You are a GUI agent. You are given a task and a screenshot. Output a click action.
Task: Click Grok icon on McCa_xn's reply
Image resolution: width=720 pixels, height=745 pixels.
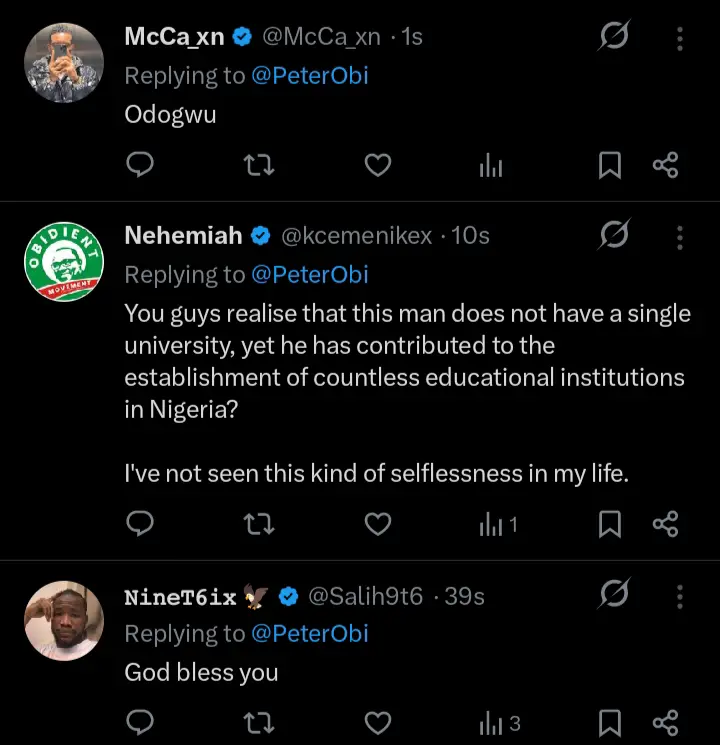613,39
